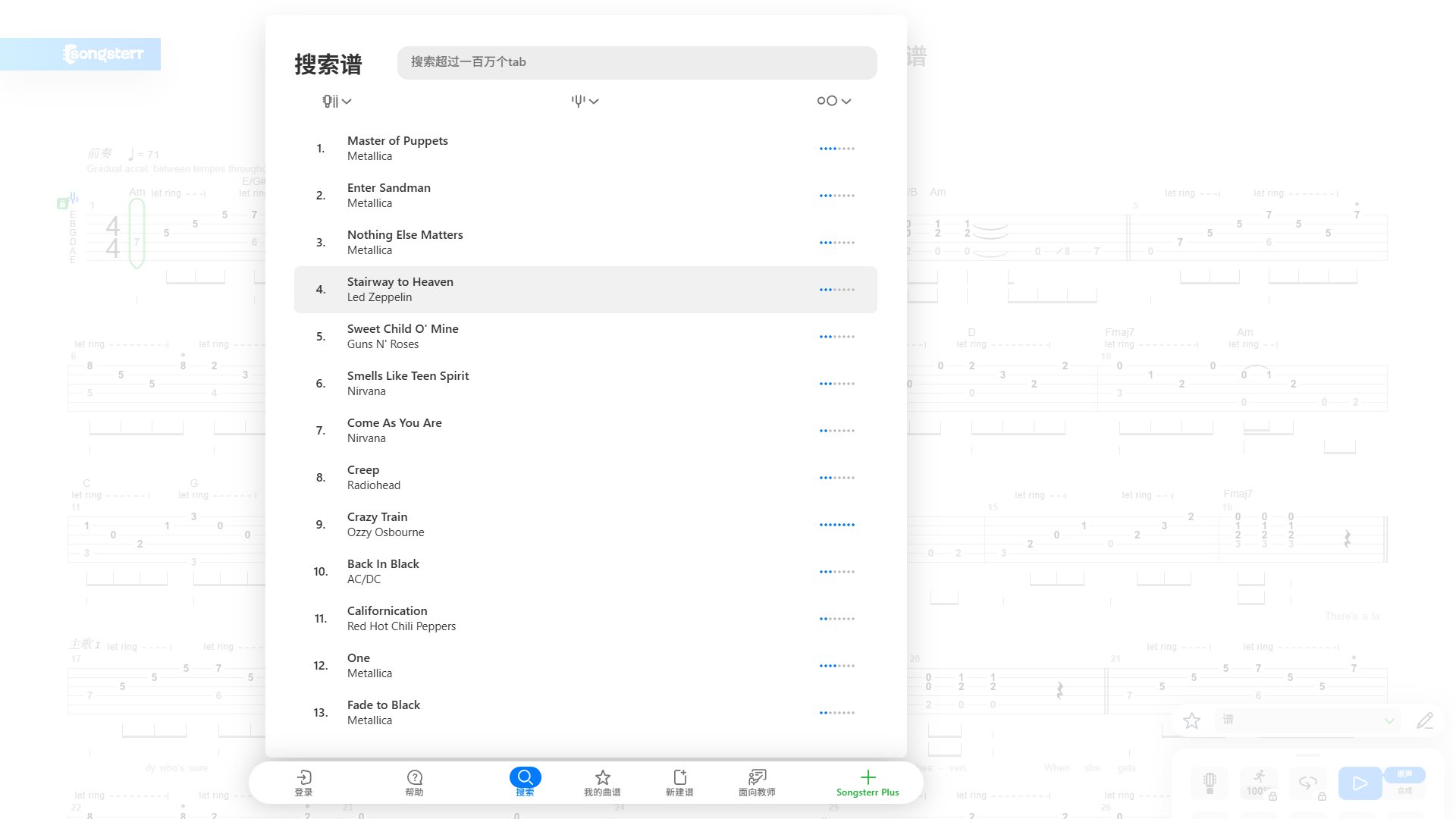The height and width of the screenshot is (819, 1456).
Task: Click difficulty dots for Crazy Train
Action: [x=837, y=525]
